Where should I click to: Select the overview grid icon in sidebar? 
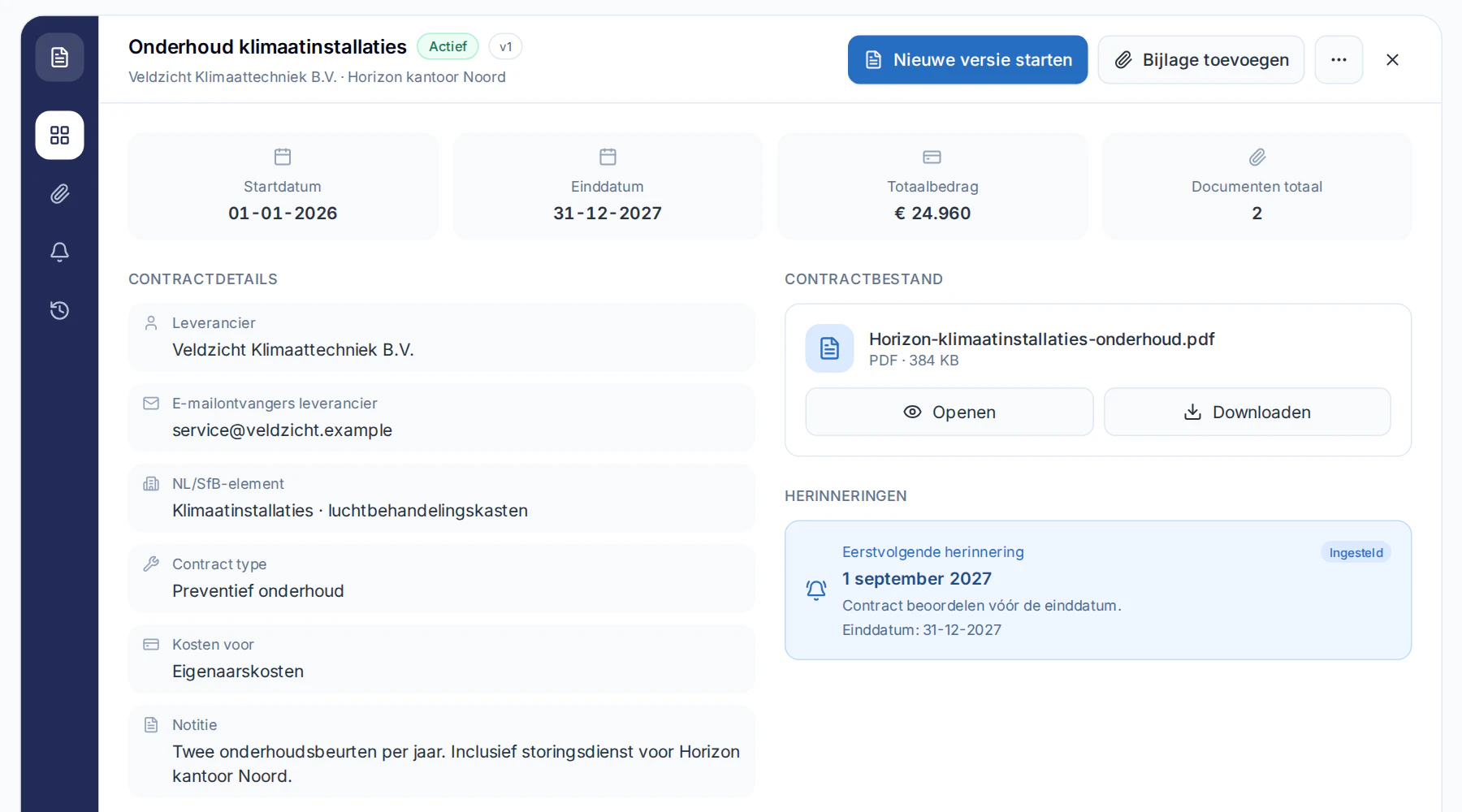click(x=59, y=135)
